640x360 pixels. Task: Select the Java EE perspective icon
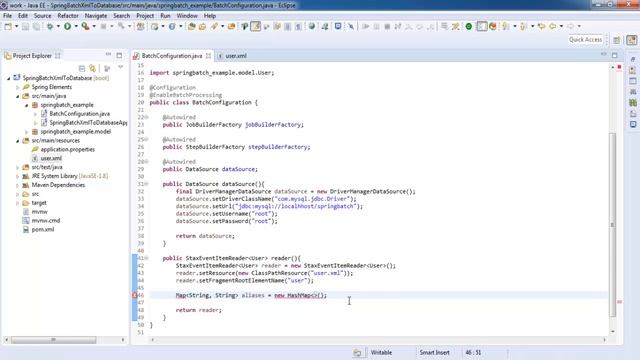(631, 40)
